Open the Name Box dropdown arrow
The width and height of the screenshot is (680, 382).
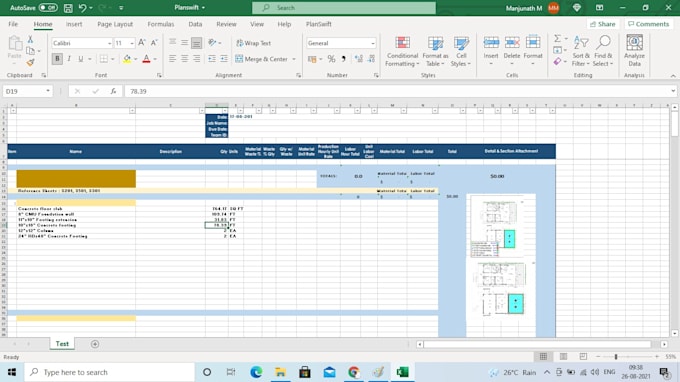[x=48, y=91]
